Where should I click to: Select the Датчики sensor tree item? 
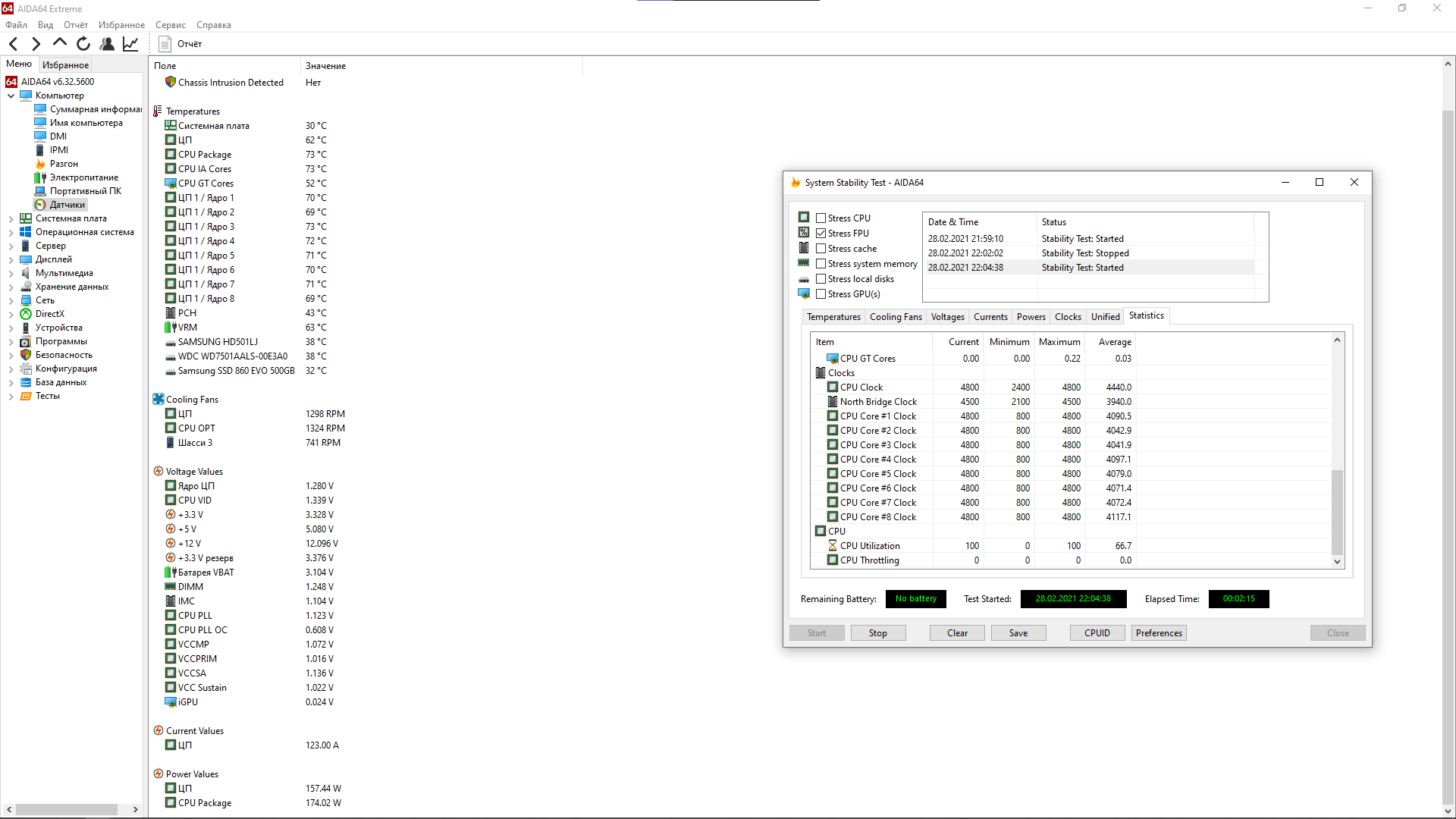tap(67, 205)
